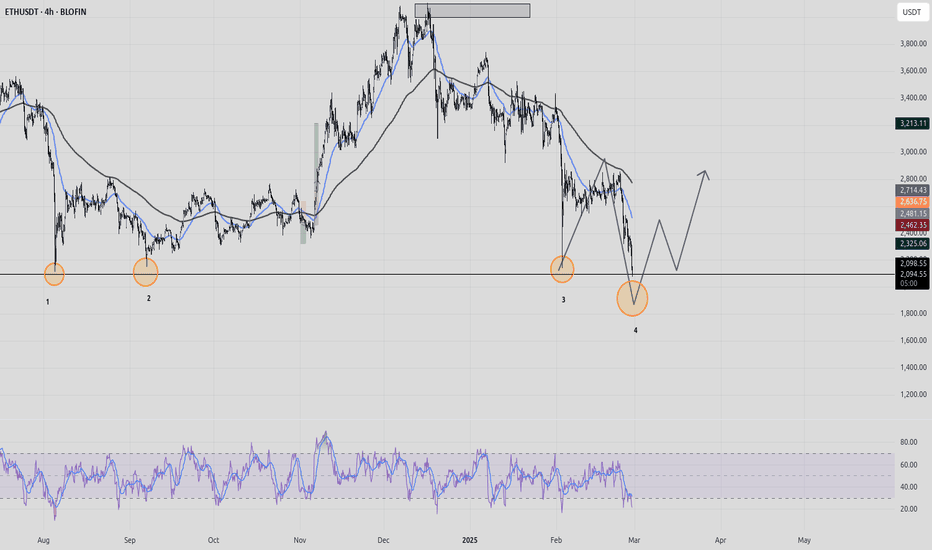Select the gray rectangle zone at chart top
This screenshot has width=932, height=550.
473,11
